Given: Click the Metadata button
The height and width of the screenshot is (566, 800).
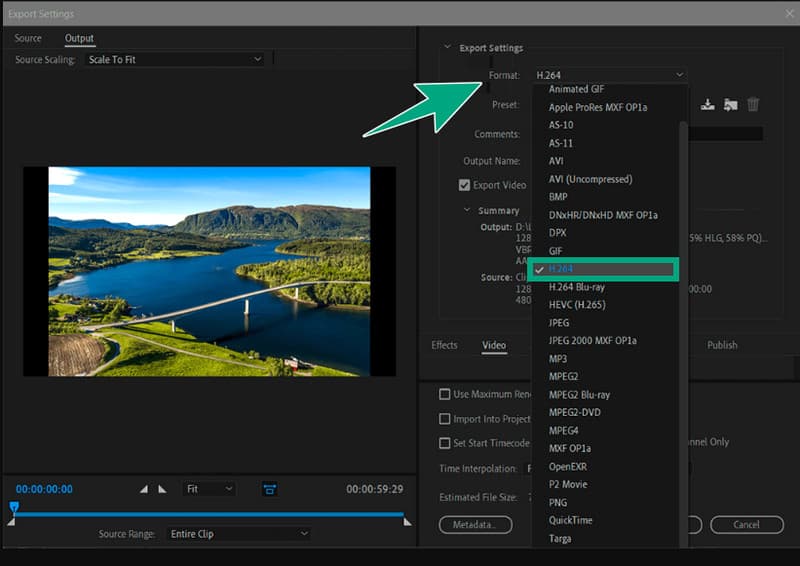Looking at the screenshot, I should point(475,525).
